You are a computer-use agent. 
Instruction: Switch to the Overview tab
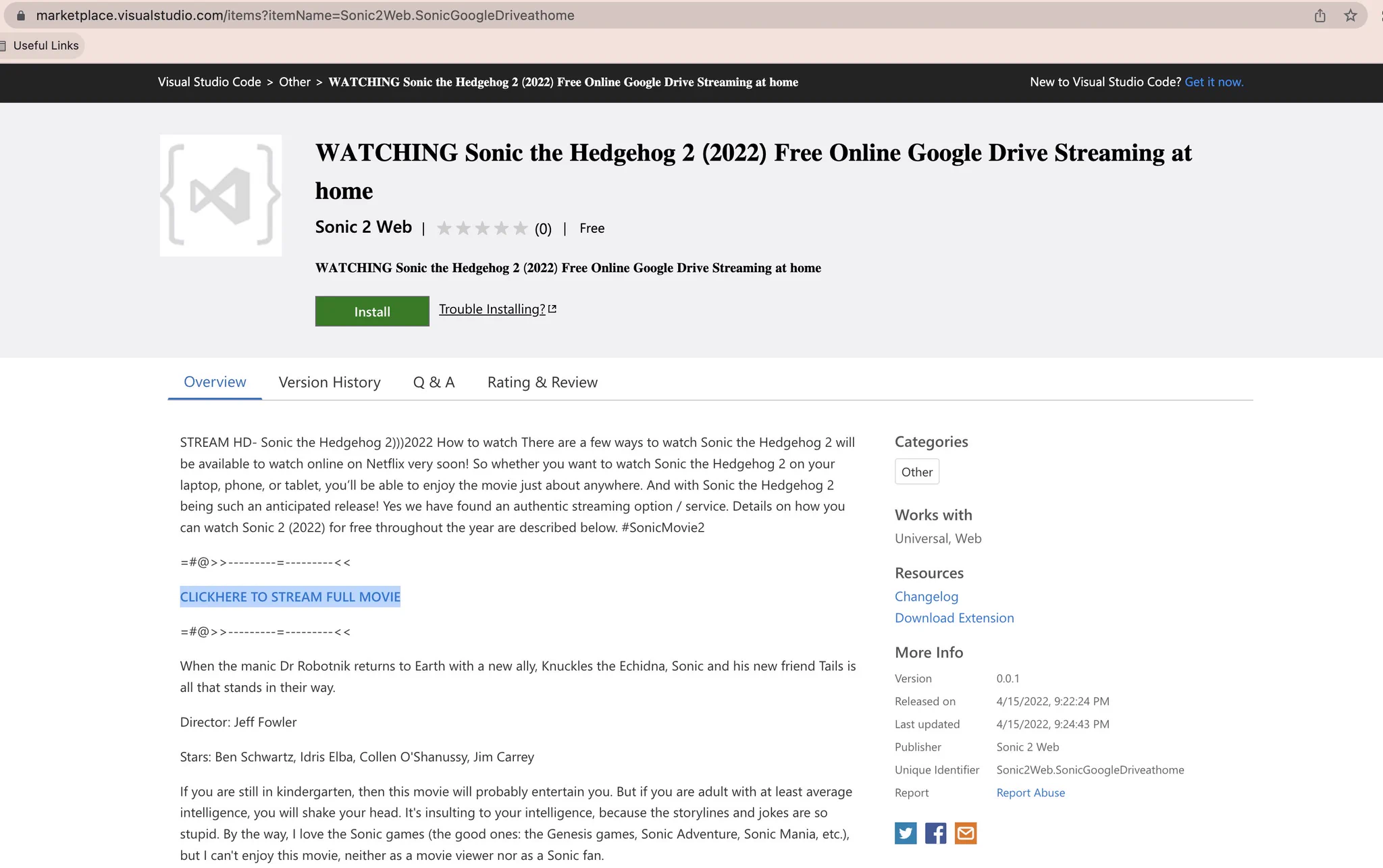pyautogui.click(x=215, y=382)
